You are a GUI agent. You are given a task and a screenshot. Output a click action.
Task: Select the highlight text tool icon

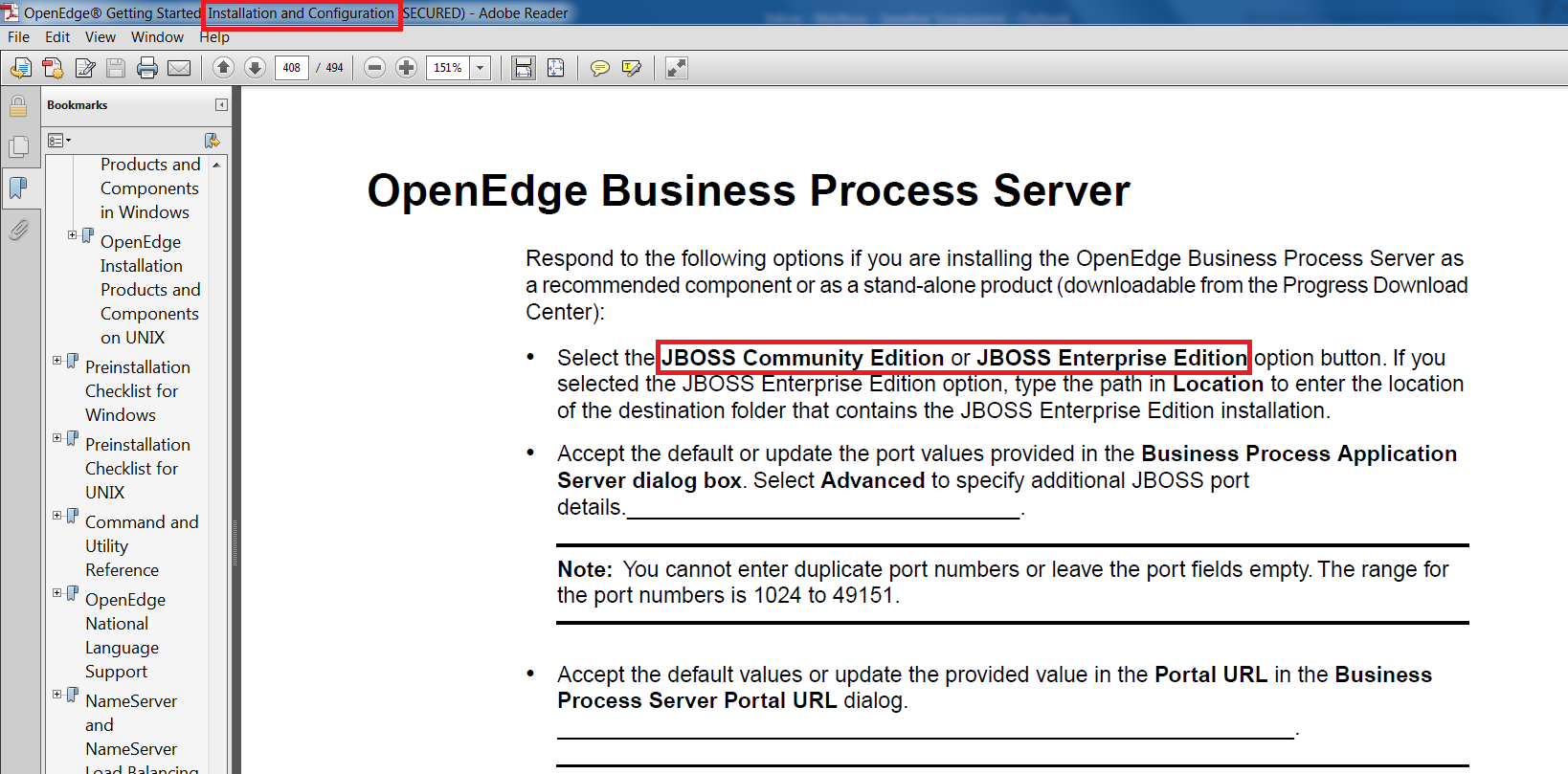pyautogui.click(x=631, y=68)
